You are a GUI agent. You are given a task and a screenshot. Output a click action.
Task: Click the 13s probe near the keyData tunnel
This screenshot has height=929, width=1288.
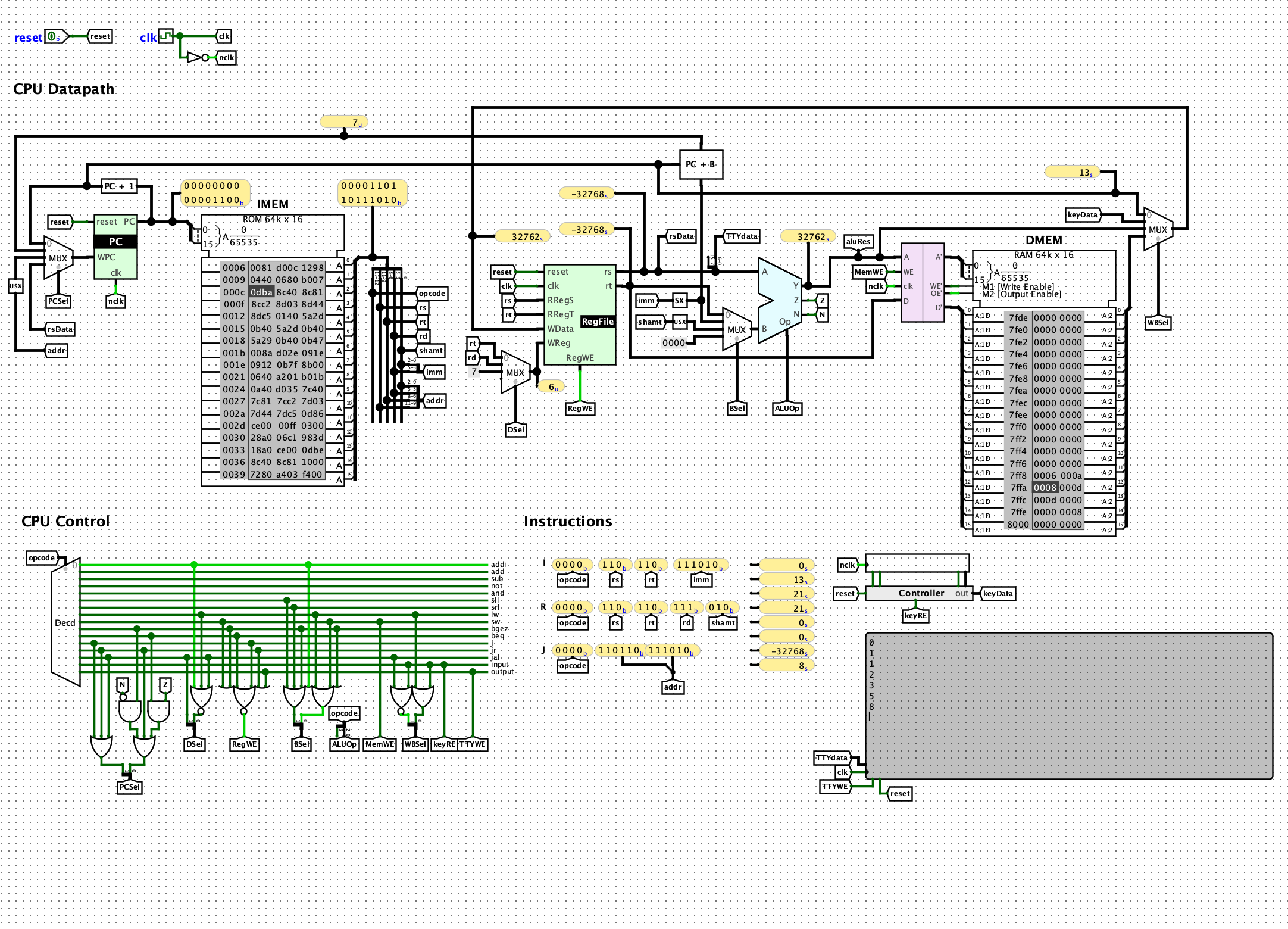point(1073,172)
